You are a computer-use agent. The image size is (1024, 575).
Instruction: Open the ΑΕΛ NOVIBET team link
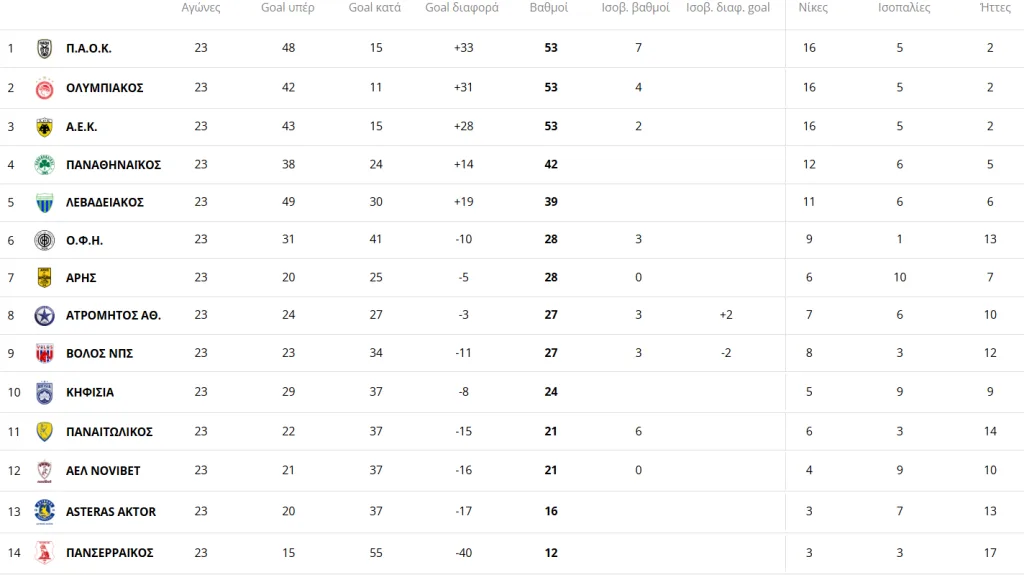(x=103, y=471)
